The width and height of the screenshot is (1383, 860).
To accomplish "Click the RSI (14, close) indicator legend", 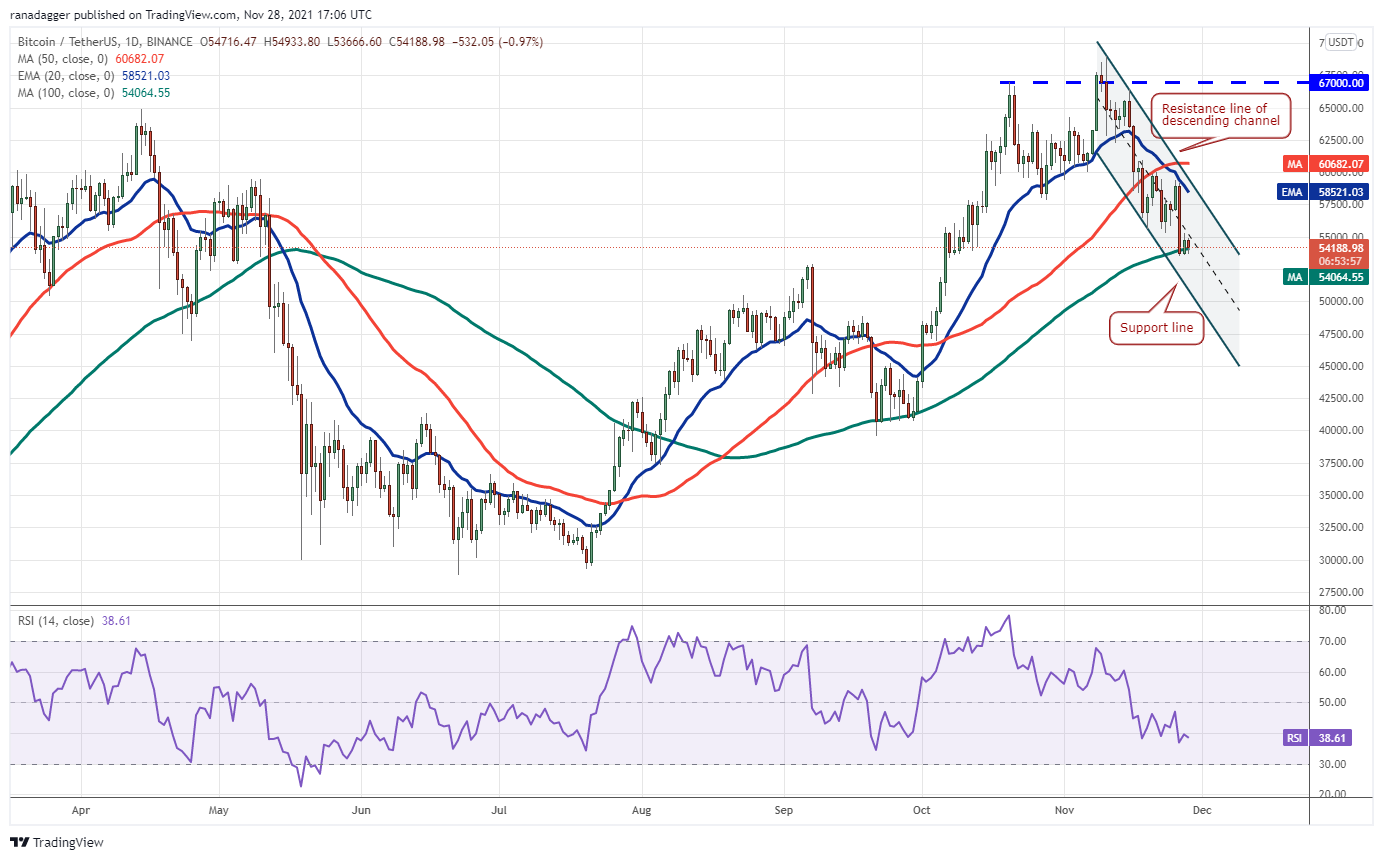I will click(x=74, y=621).
